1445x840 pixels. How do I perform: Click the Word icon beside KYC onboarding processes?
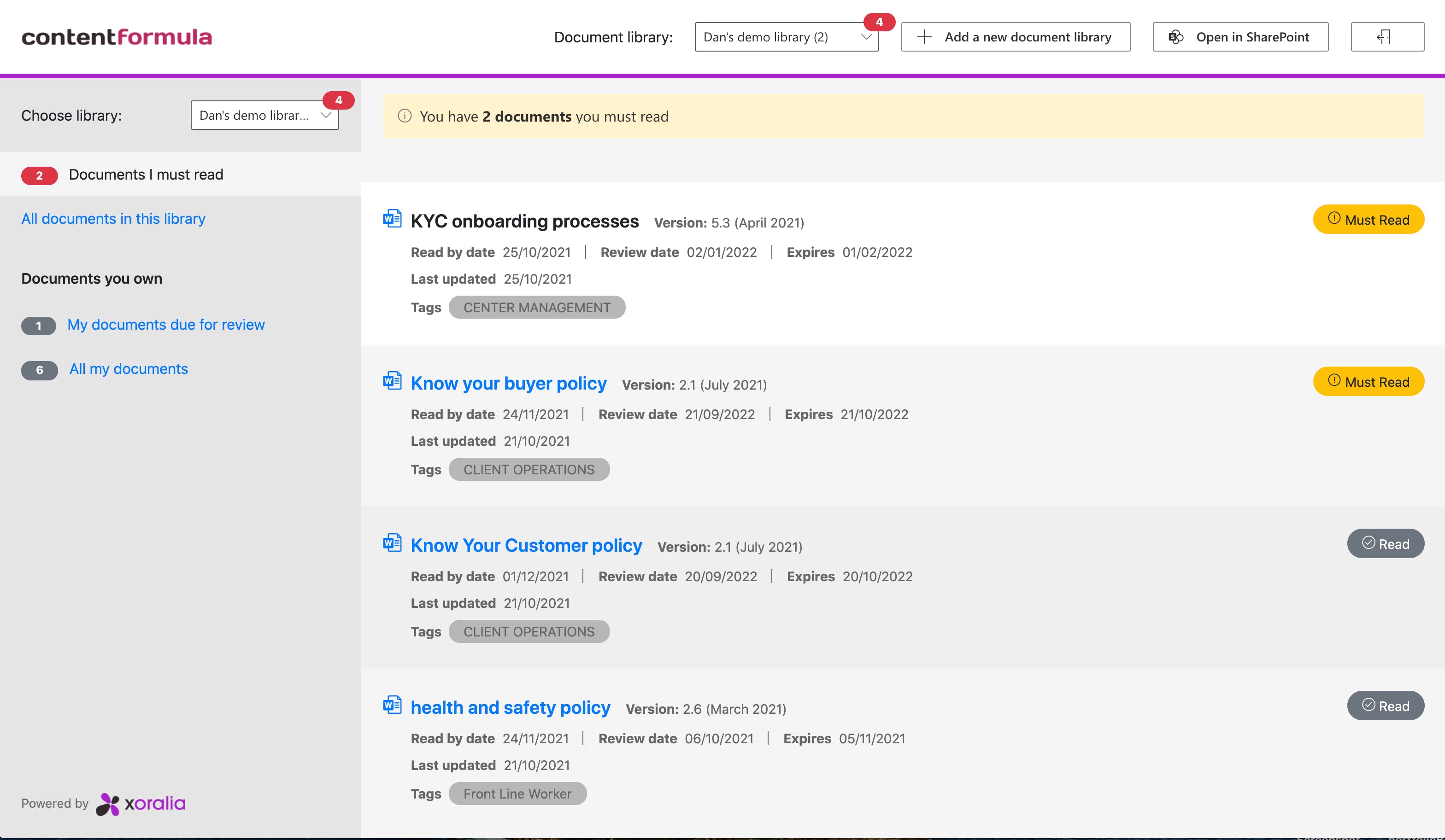click(x=392, y=218)
